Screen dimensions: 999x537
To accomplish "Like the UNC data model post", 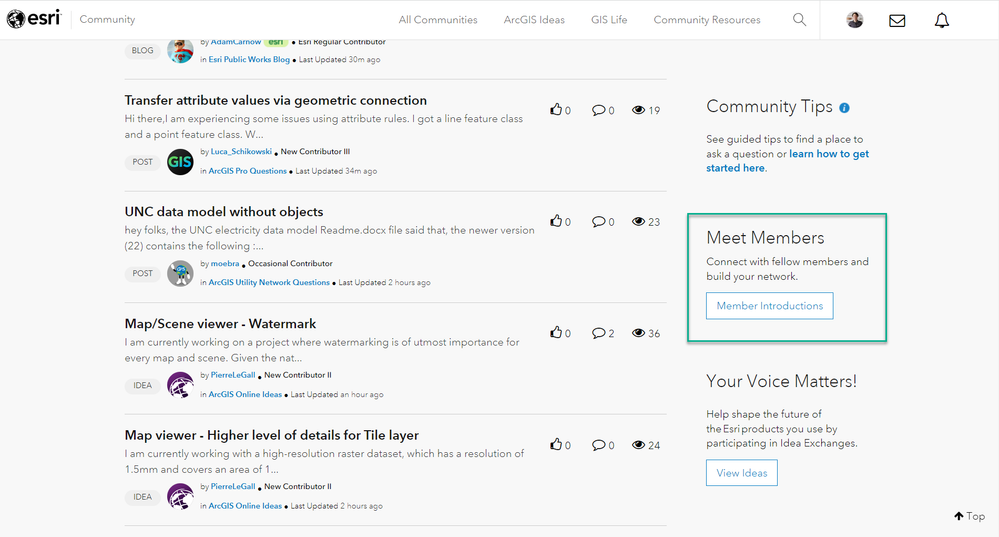I will tap(556, 221).
